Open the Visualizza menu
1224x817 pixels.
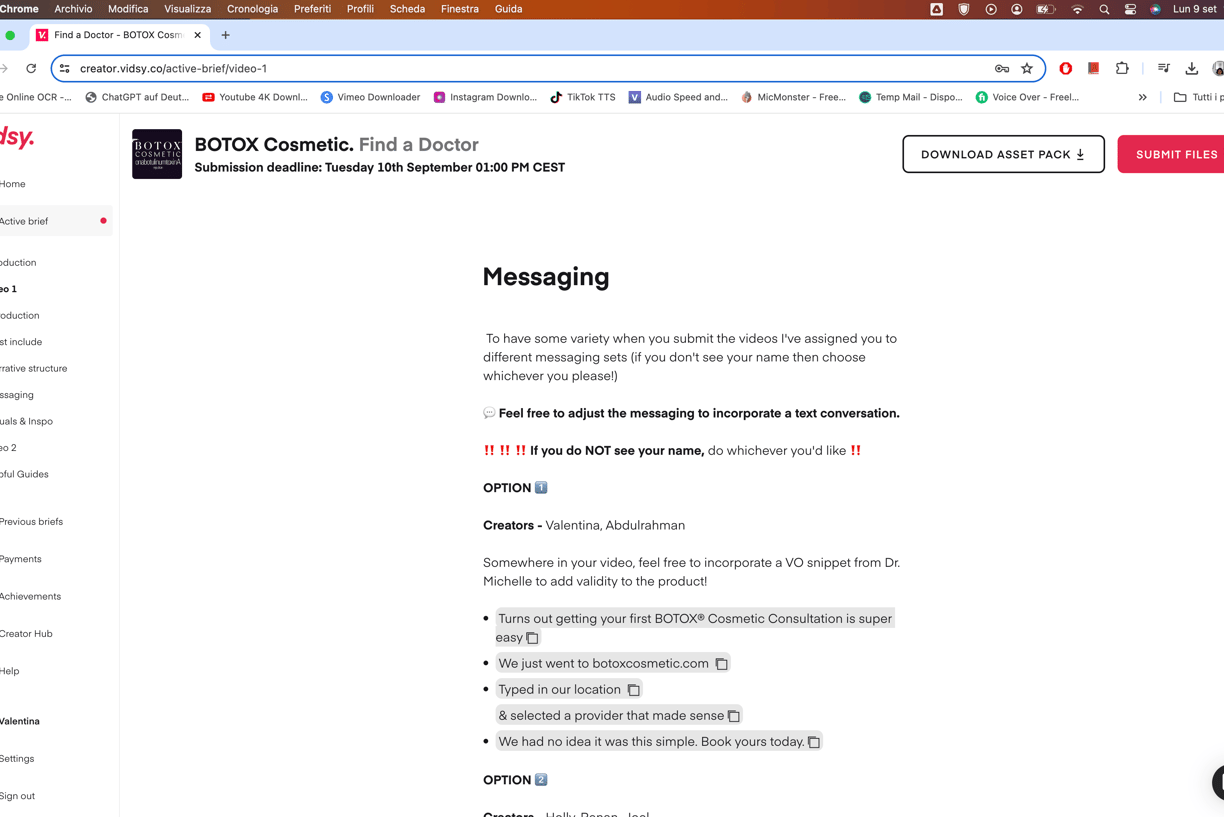point(188,9)
